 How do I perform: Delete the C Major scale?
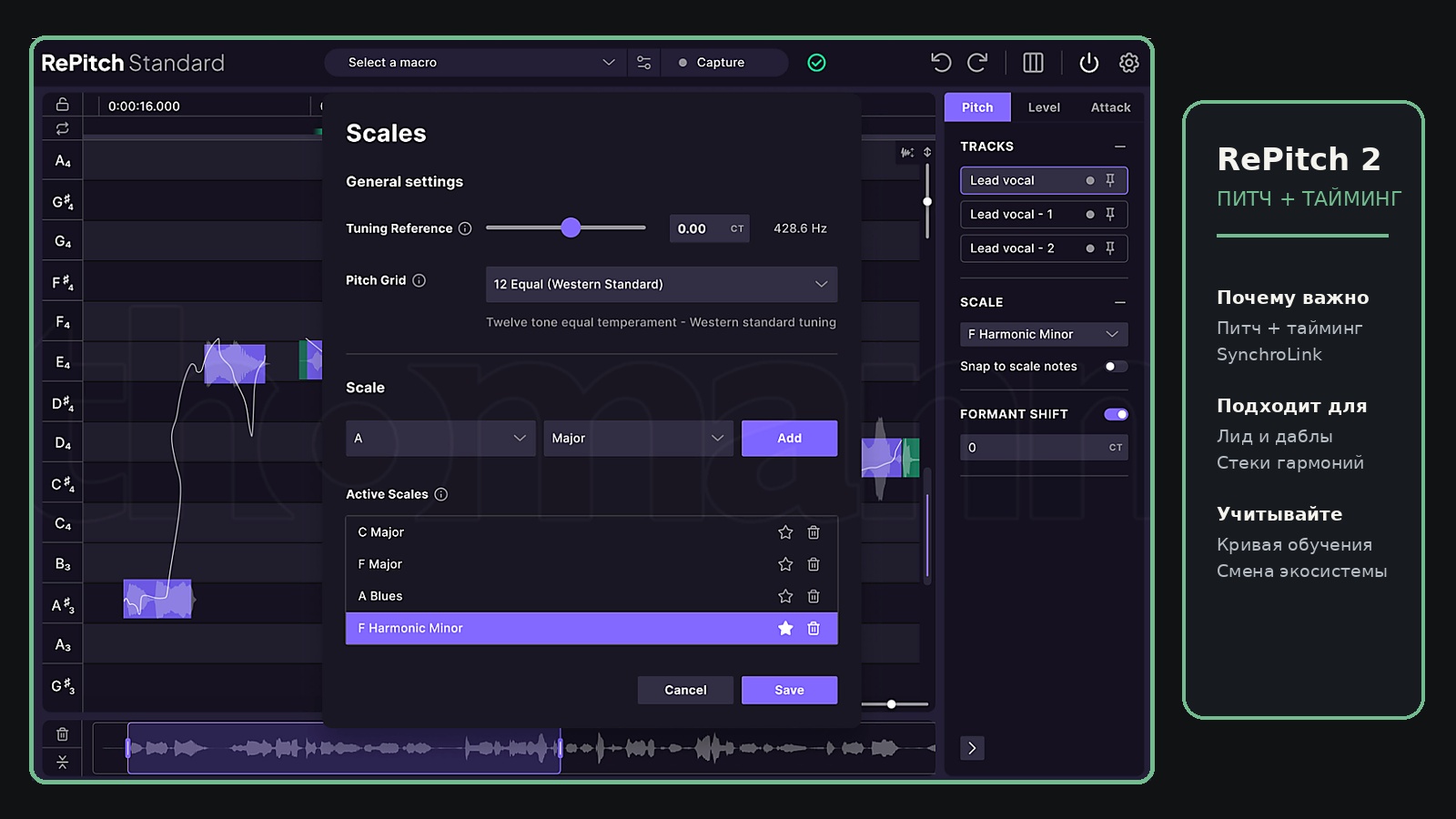coord(814,532)
